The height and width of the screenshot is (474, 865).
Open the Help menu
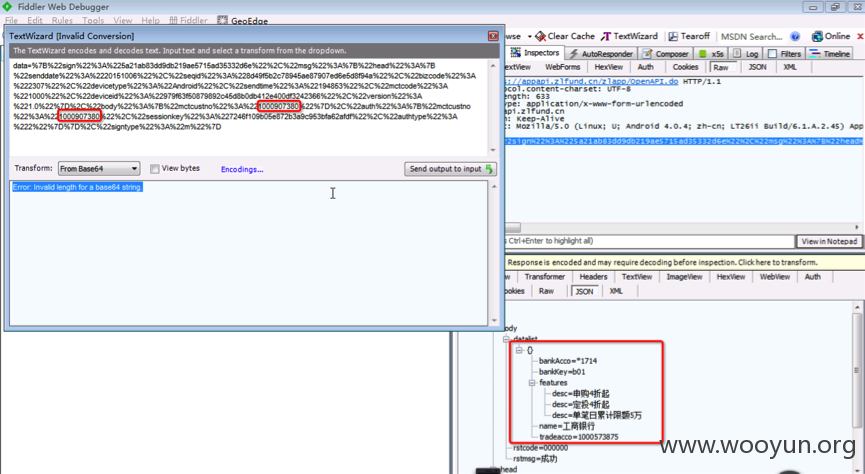point(150,20)
